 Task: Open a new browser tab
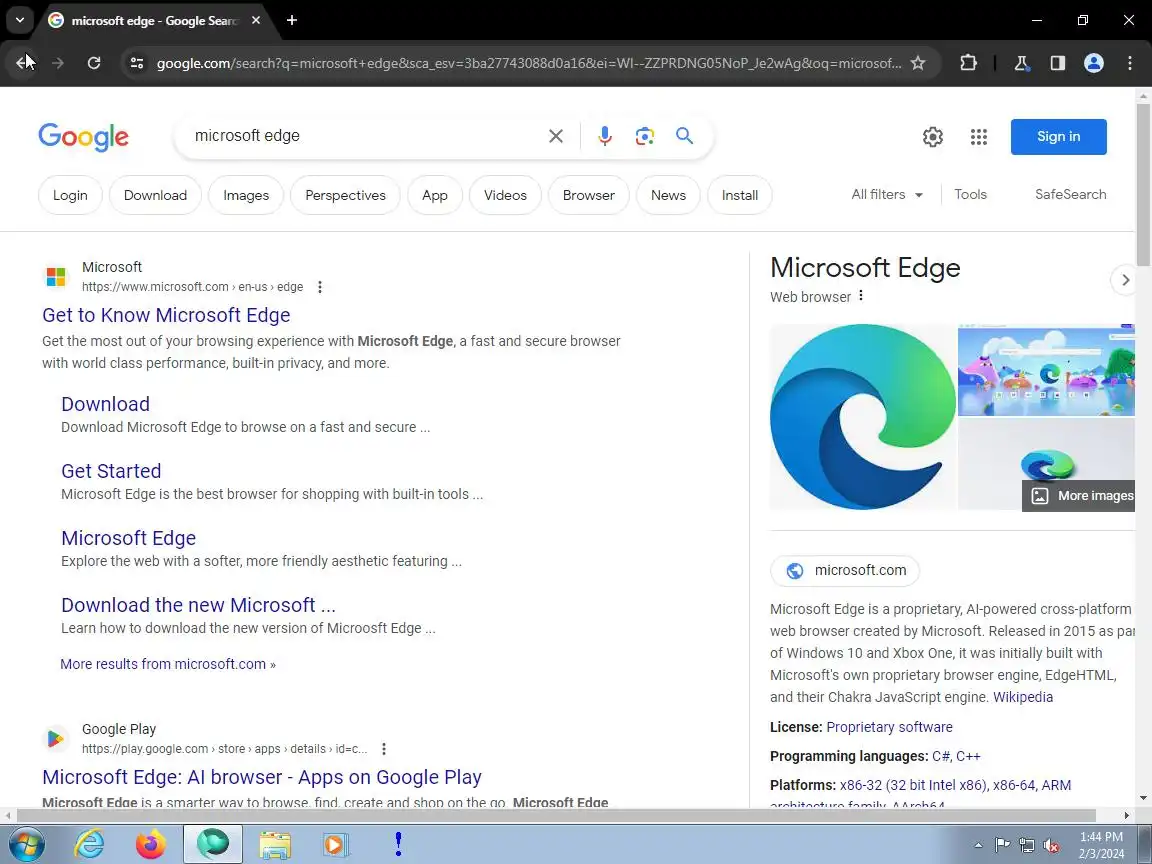click(x=292, y=21)
